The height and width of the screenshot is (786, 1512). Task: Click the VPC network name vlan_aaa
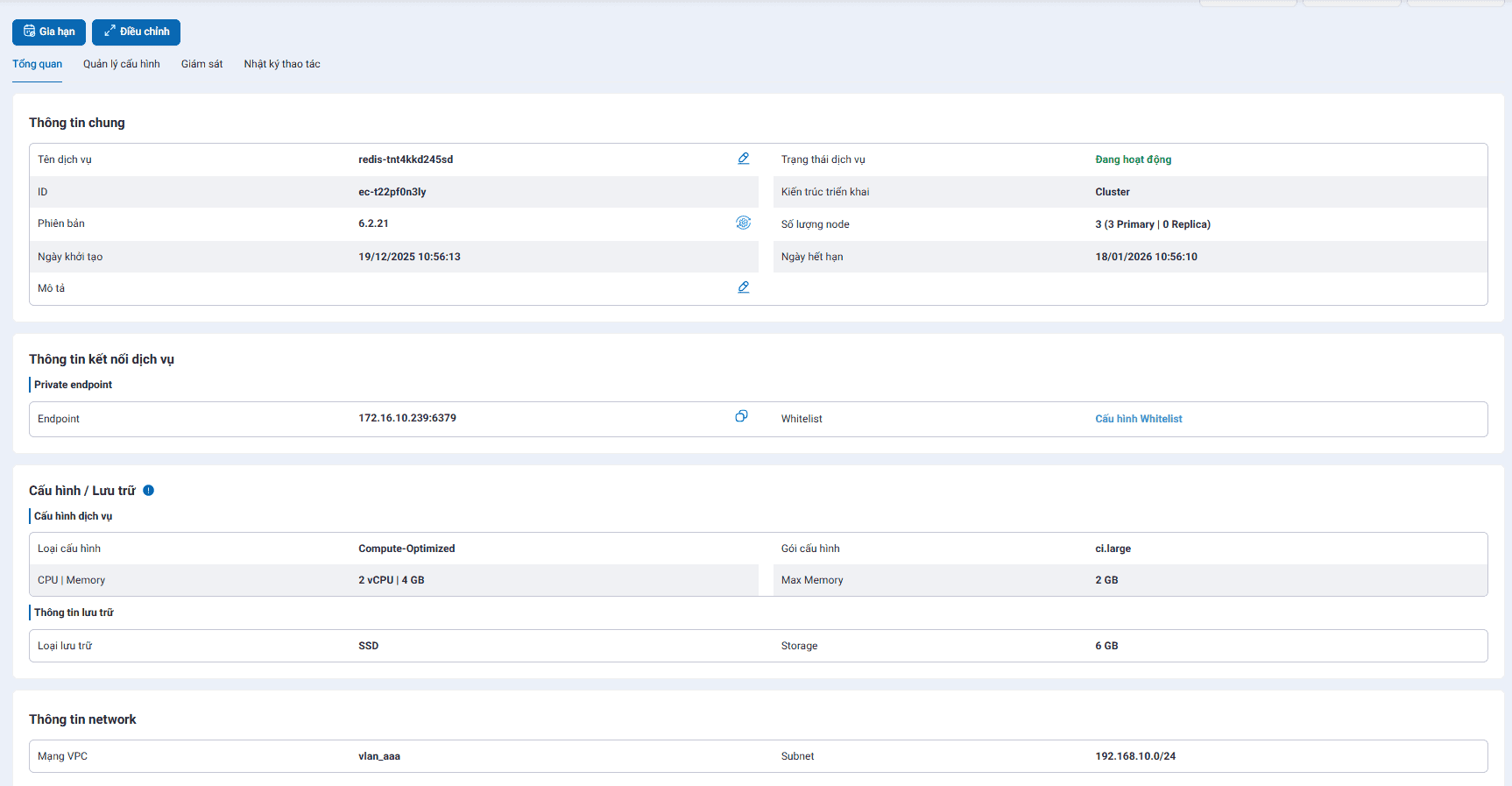379,756
